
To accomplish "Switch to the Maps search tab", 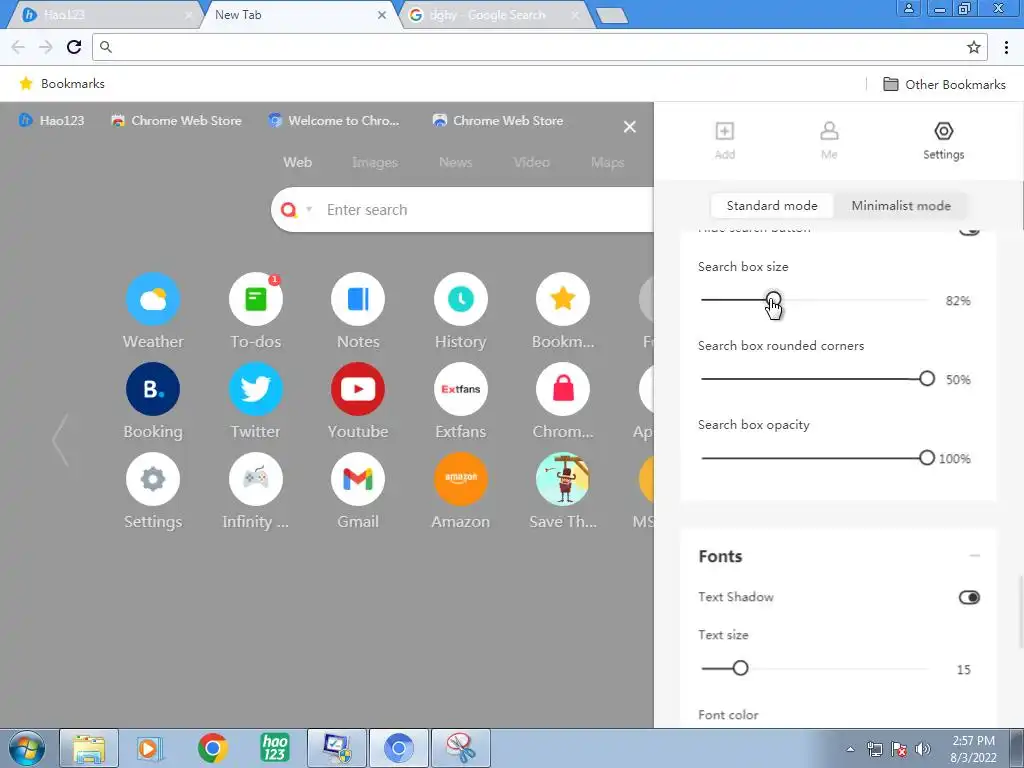I will pos(607,162).
